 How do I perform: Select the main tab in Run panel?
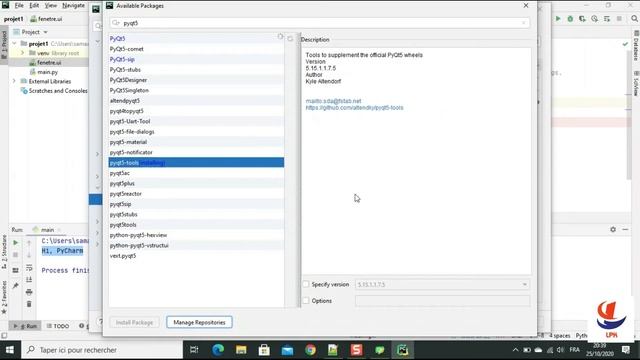click(x=47, y=230)
